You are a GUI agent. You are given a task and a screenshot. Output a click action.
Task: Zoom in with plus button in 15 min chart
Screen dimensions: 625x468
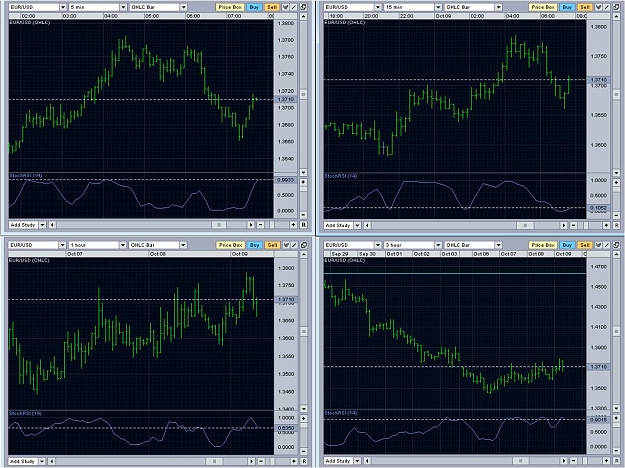606,225
